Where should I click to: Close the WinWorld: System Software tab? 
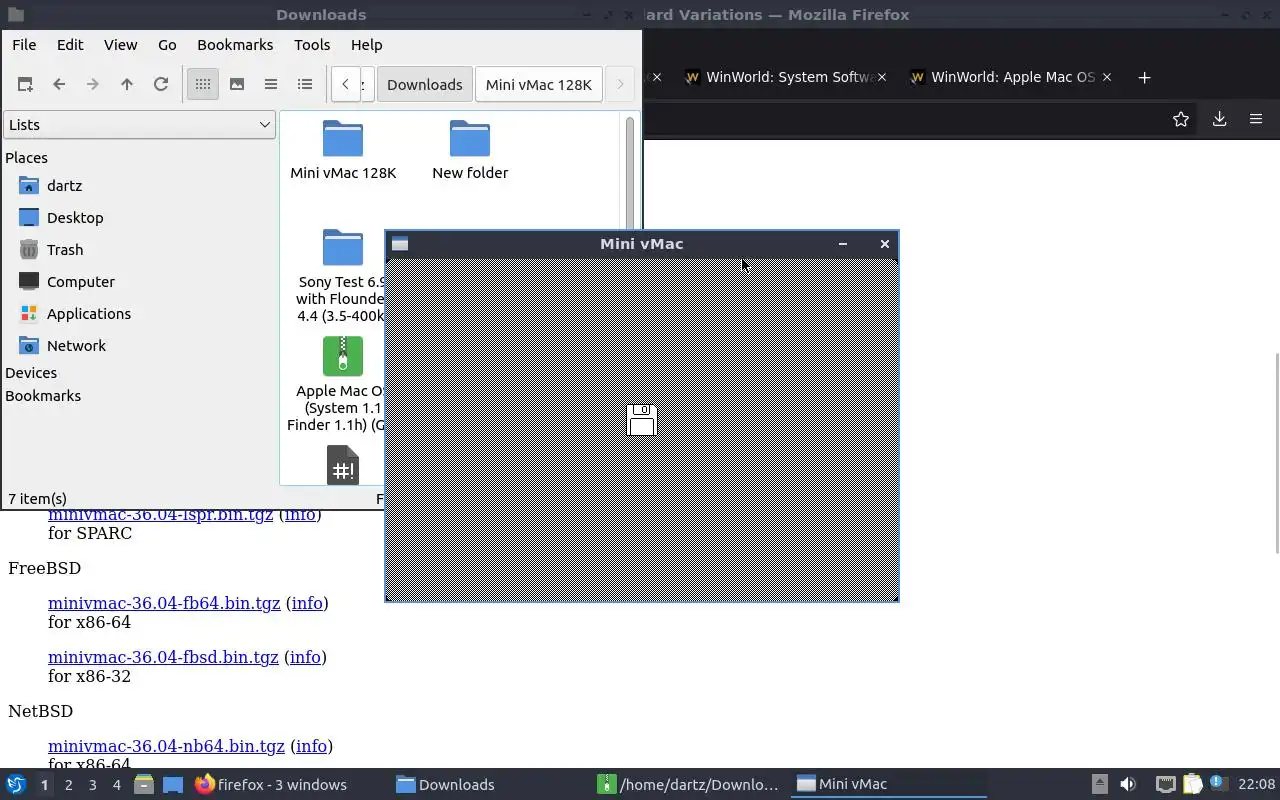(882, 77)
